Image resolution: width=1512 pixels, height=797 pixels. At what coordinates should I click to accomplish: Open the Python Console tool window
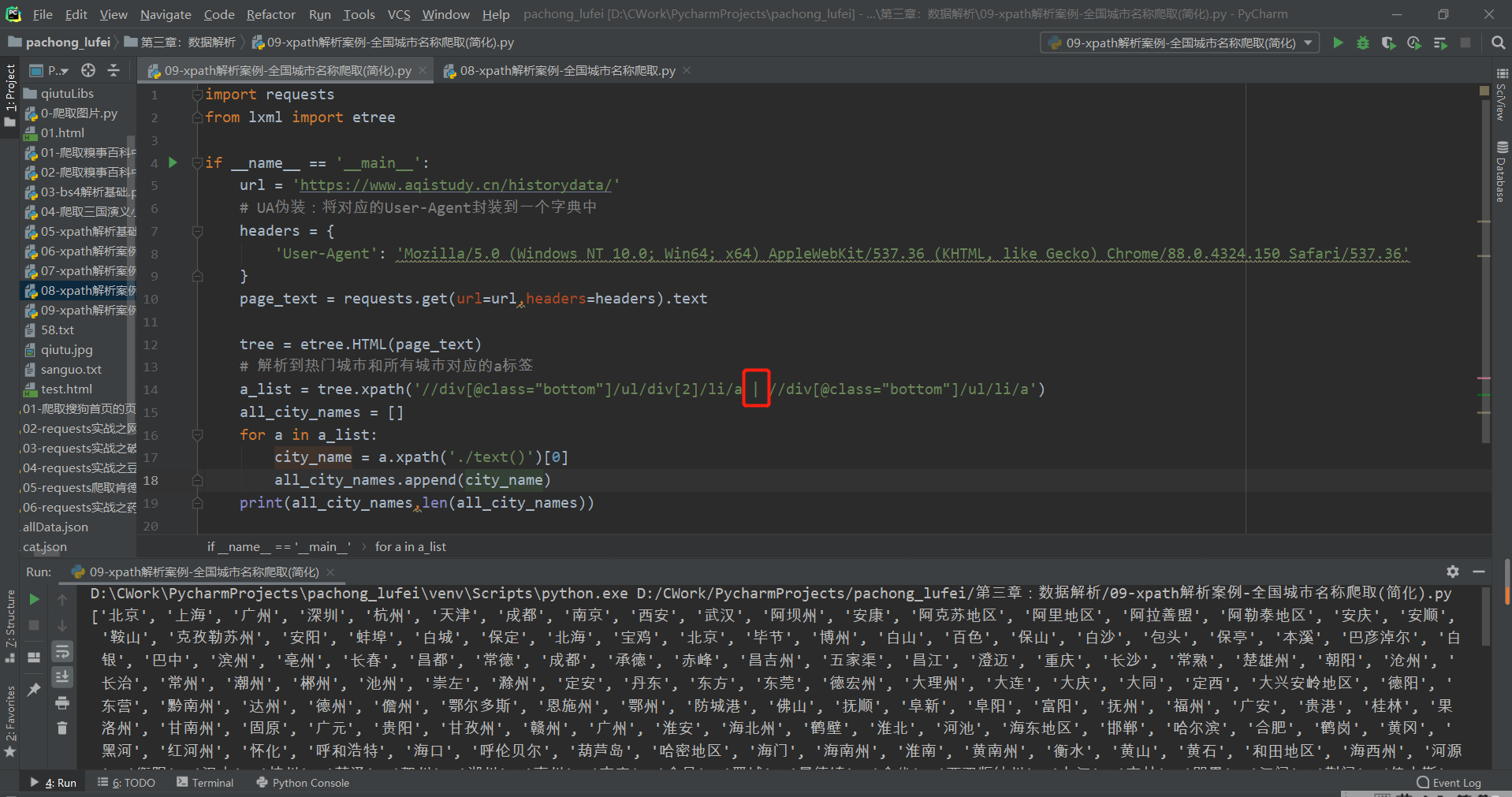(303, 783)
